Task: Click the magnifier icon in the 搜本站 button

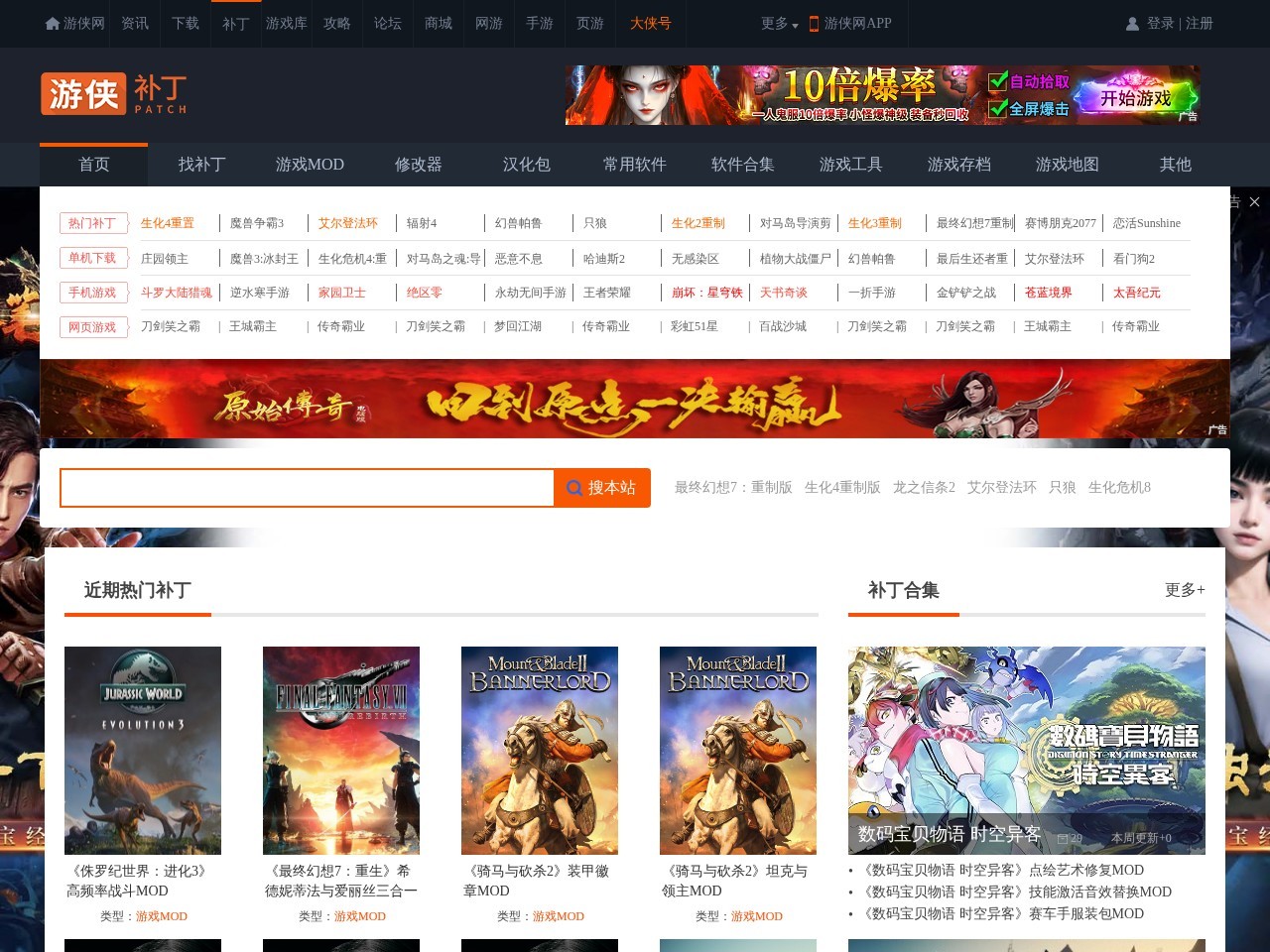Action: 573,488
